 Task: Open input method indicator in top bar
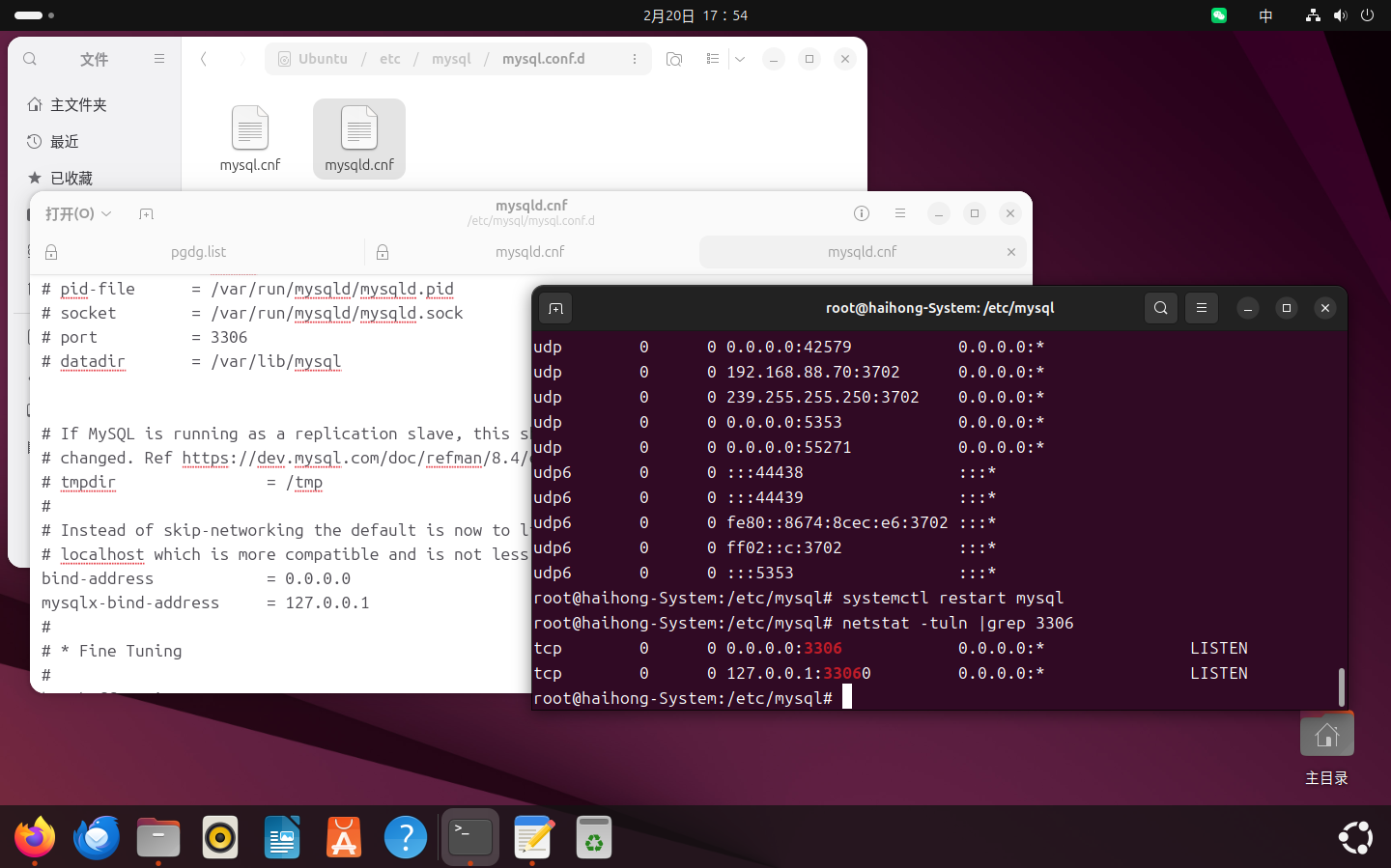pyautogui.click(x=1265, y=15)
